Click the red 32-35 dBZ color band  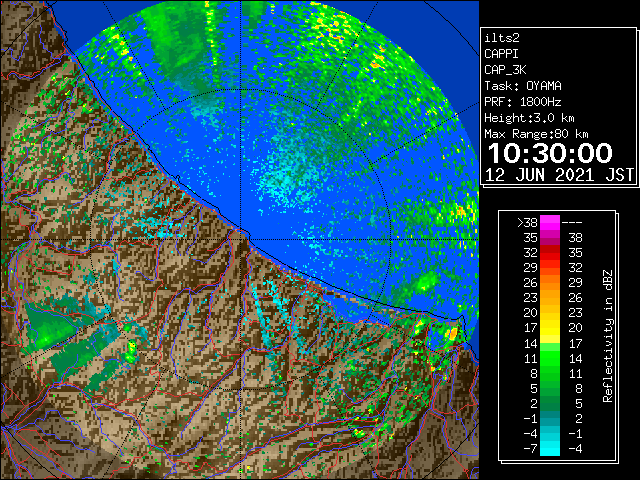coord(550,253)
